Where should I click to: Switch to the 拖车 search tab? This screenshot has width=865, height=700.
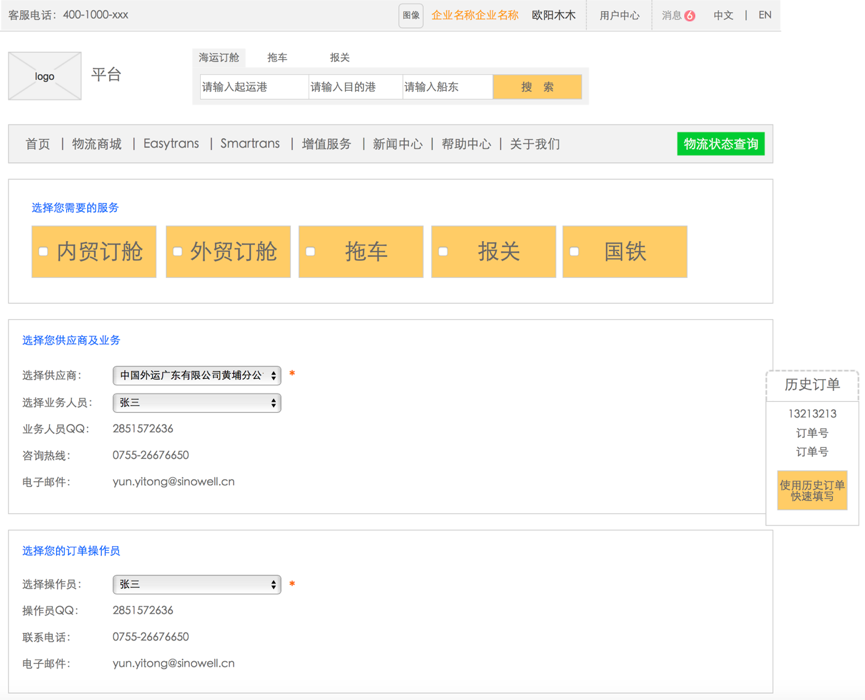(x=277, y=58)
